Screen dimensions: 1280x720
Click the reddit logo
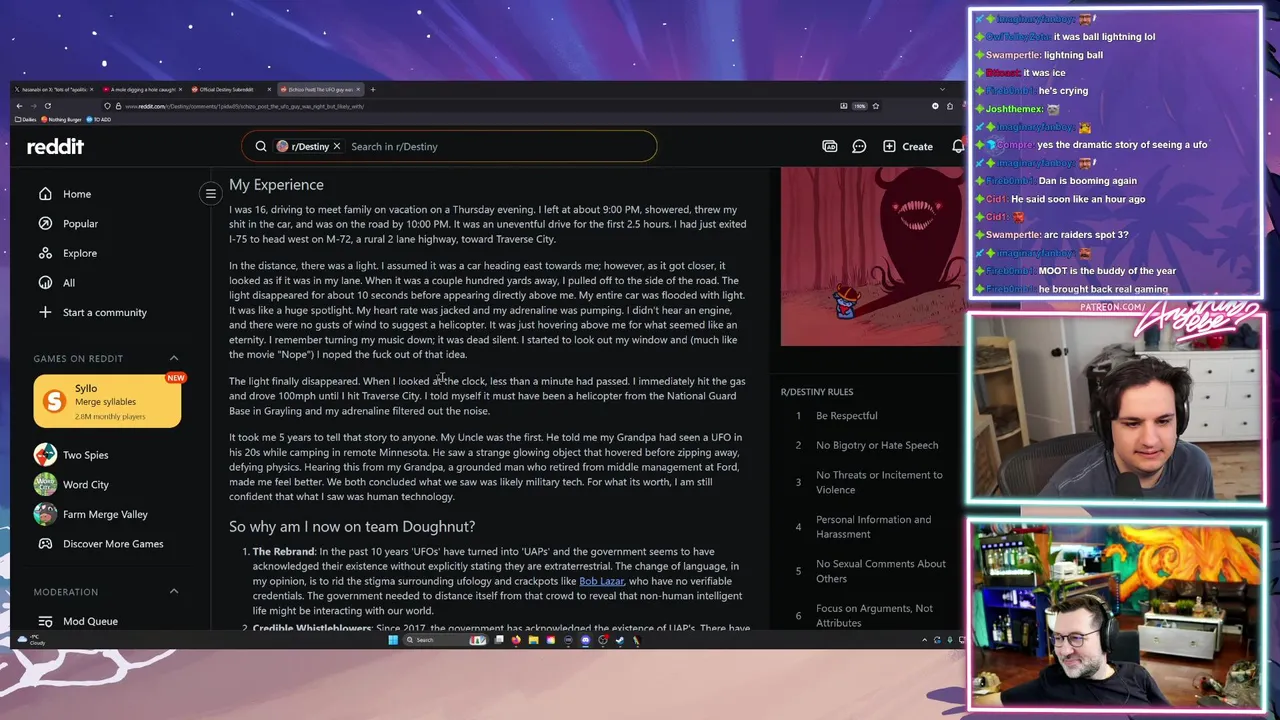(55, 146)
